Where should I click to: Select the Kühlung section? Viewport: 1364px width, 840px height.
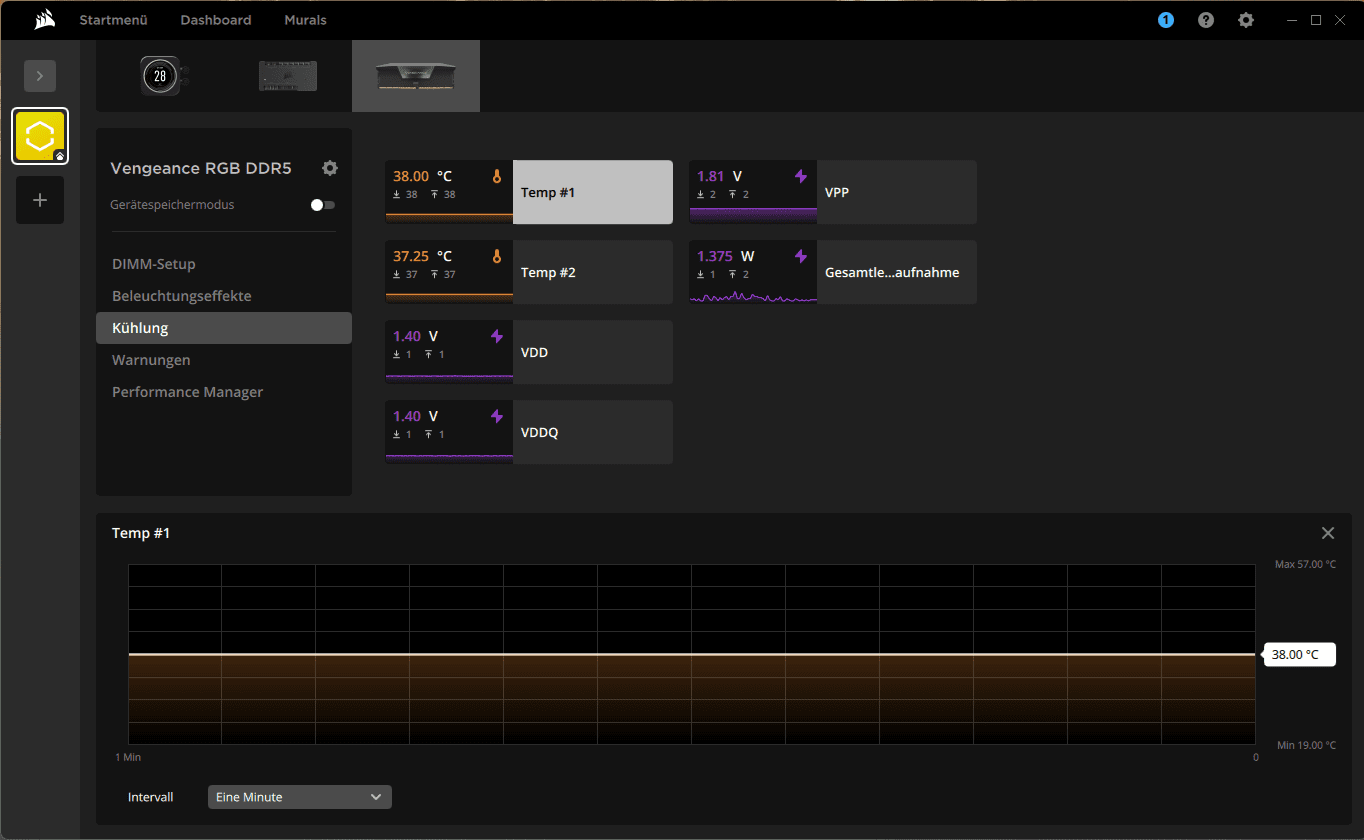(224, 328)
